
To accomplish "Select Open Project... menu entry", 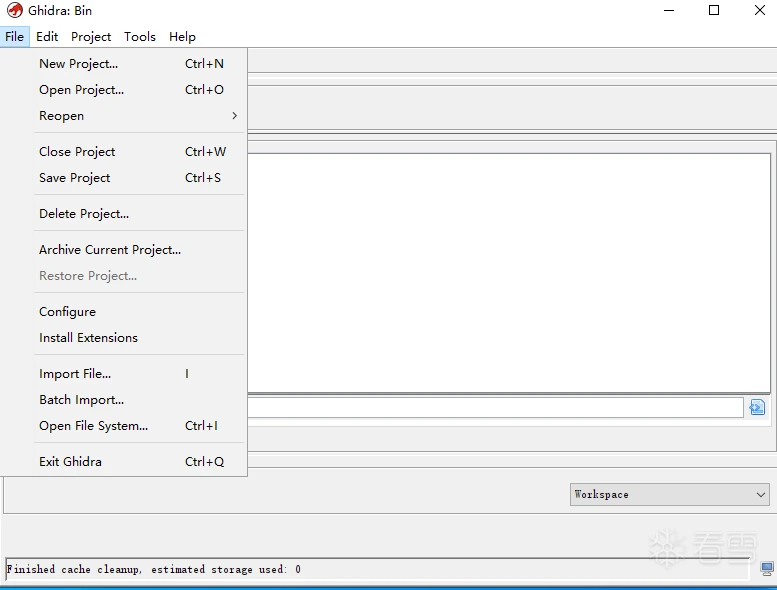I will pyautogui.click(x=81, y=90).
